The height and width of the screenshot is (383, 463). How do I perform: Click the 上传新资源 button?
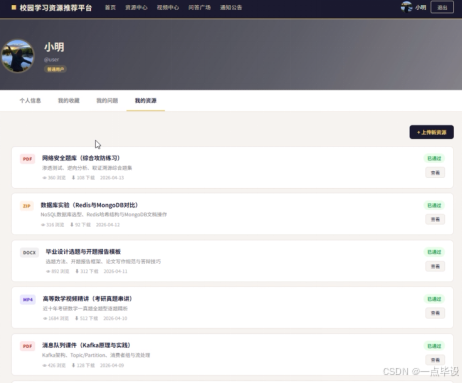coord(431,132)
